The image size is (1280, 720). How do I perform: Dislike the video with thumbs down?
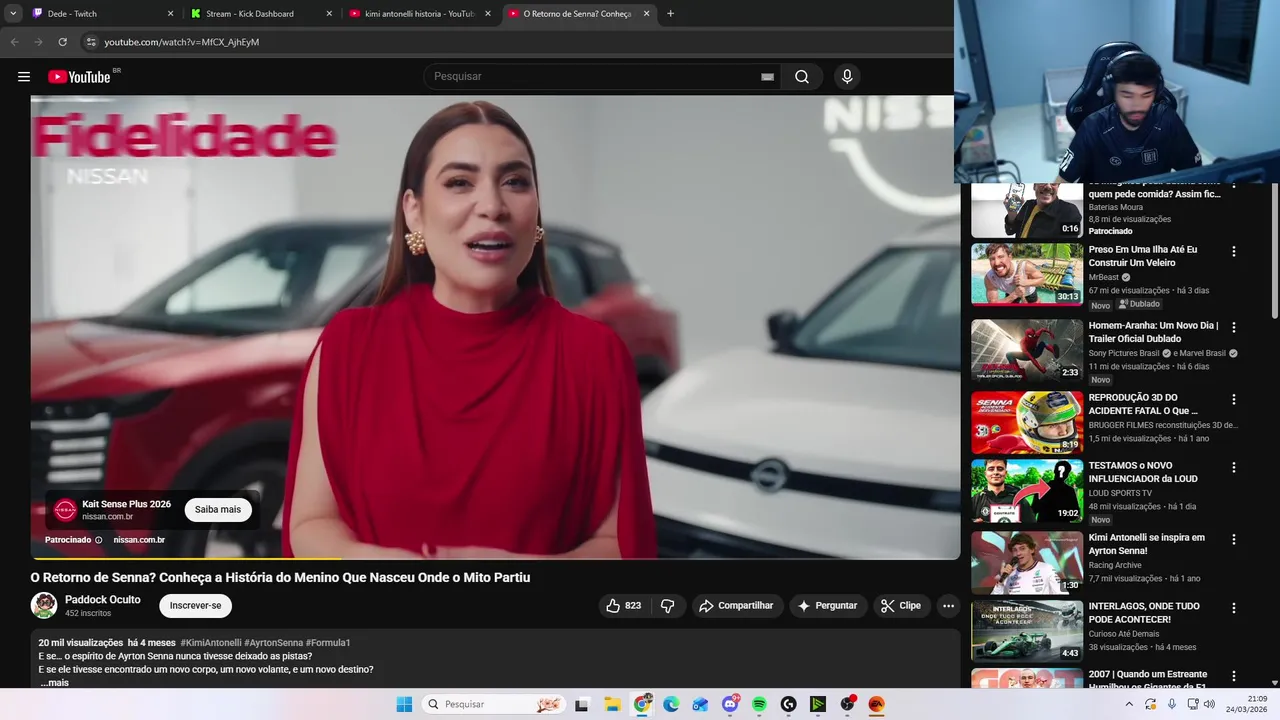668,606
